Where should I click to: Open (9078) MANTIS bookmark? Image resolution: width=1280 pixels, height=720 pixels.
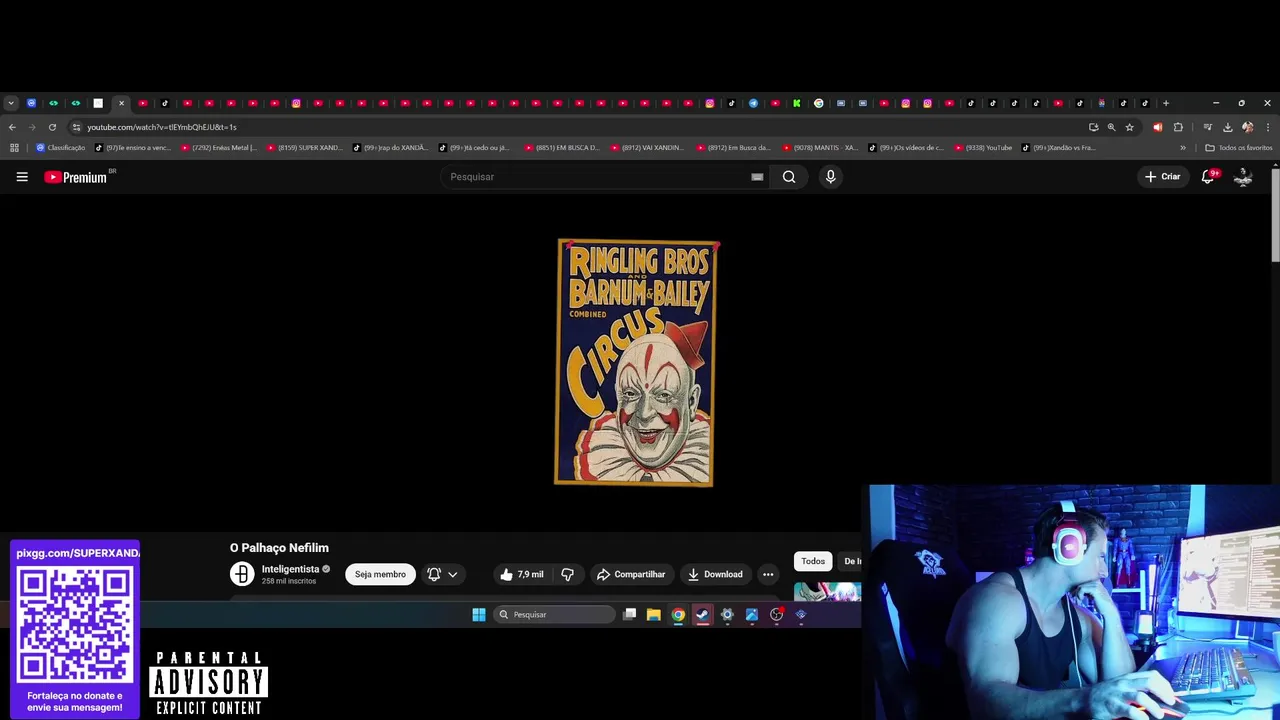tap(821, 148)
